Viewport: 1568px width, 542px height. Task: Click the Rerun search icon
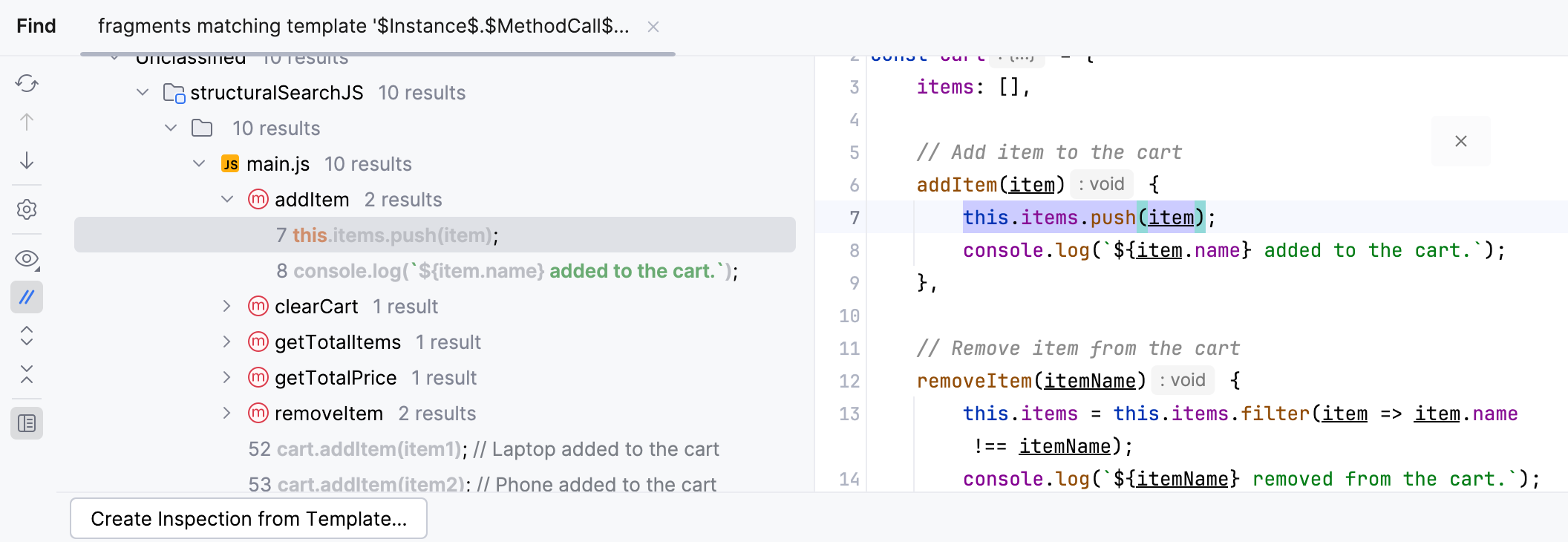[27, 83]
